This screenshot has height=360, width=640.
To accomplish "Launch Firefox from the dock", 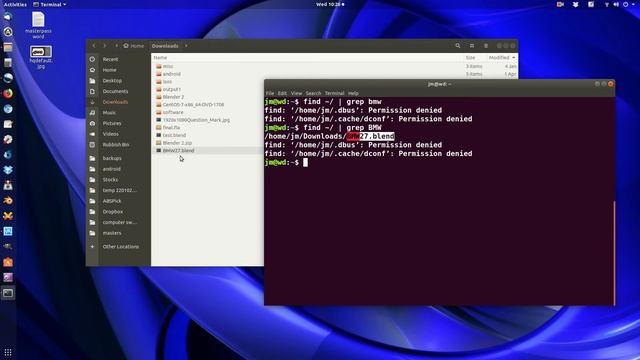I will tap(8, 93).
